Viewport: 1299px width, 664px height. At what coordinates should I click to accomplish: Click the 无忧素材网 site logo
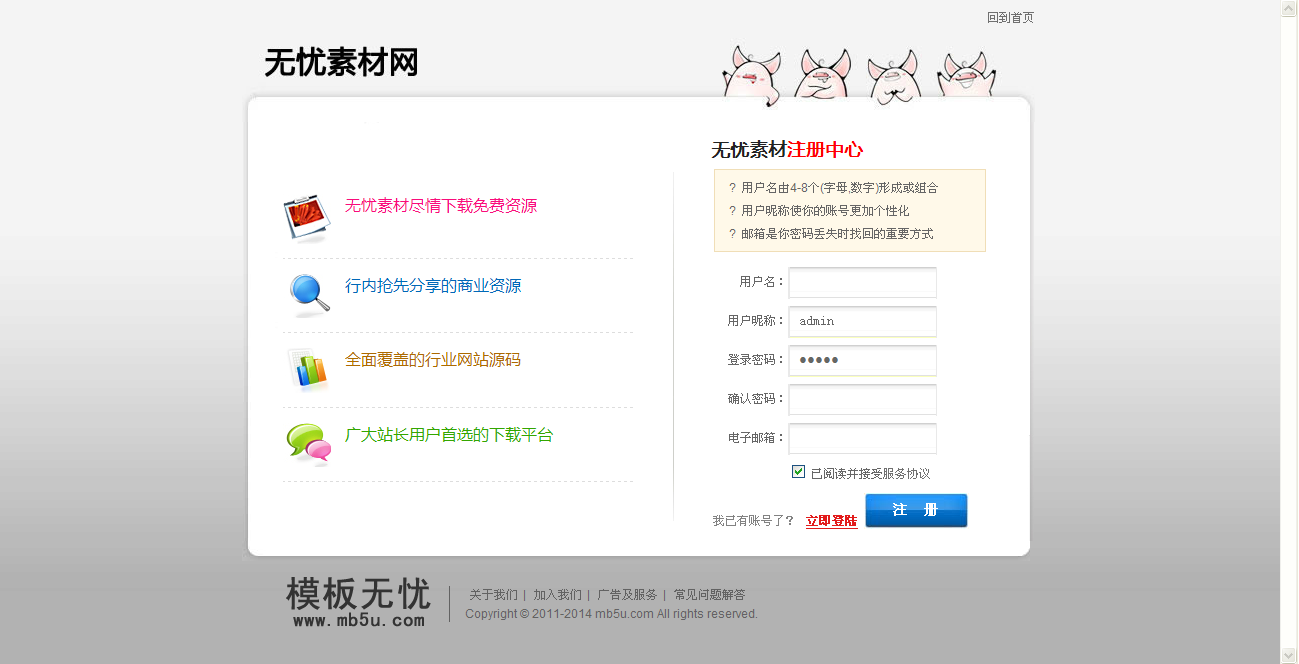(x=341, y=63)
